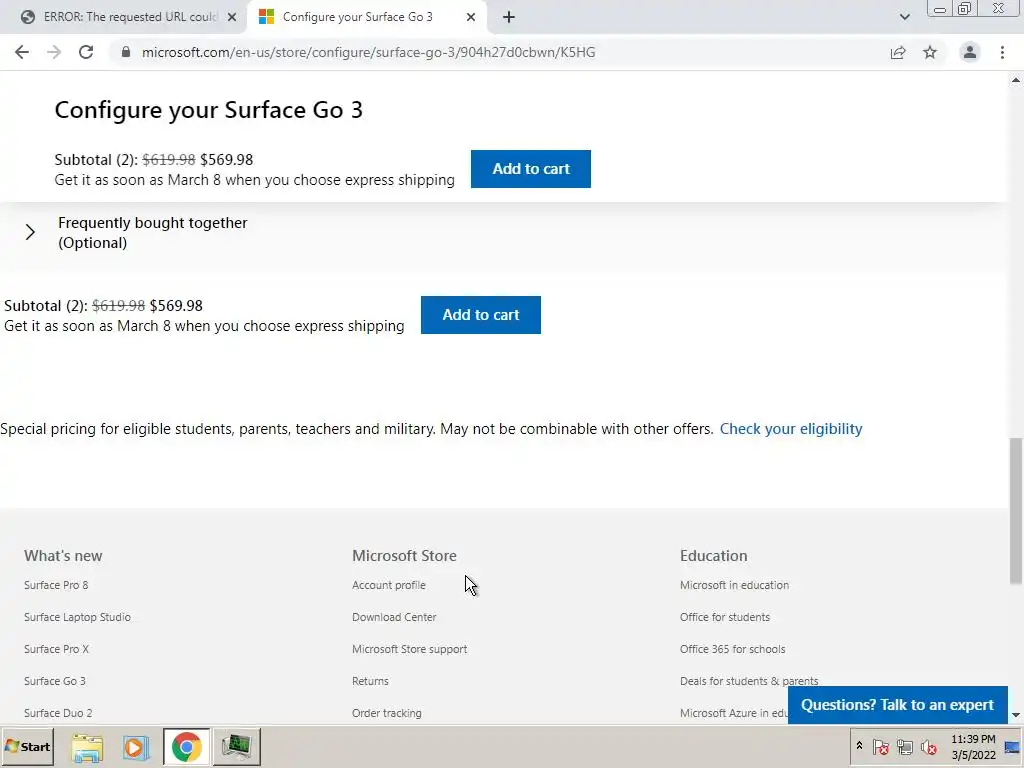Click the Show desktop button

click(x=1013, y=747)
